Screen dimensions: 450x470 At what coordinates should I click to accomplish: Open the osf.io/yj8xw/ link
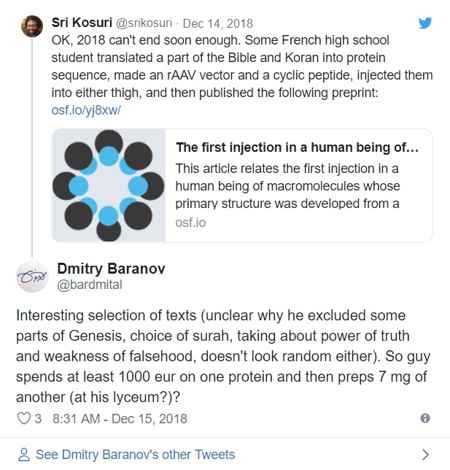click(86, 110)
